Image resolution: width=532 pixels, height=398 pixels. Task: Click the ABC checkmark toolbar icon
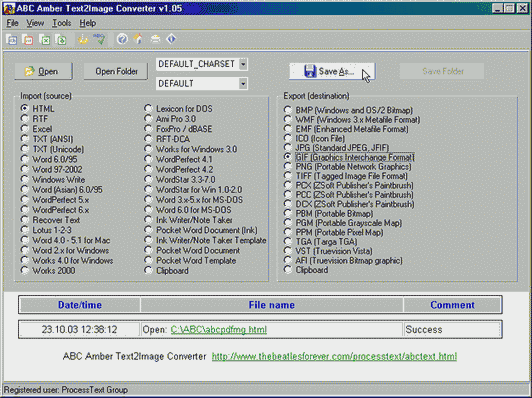(x=99, y=40)
